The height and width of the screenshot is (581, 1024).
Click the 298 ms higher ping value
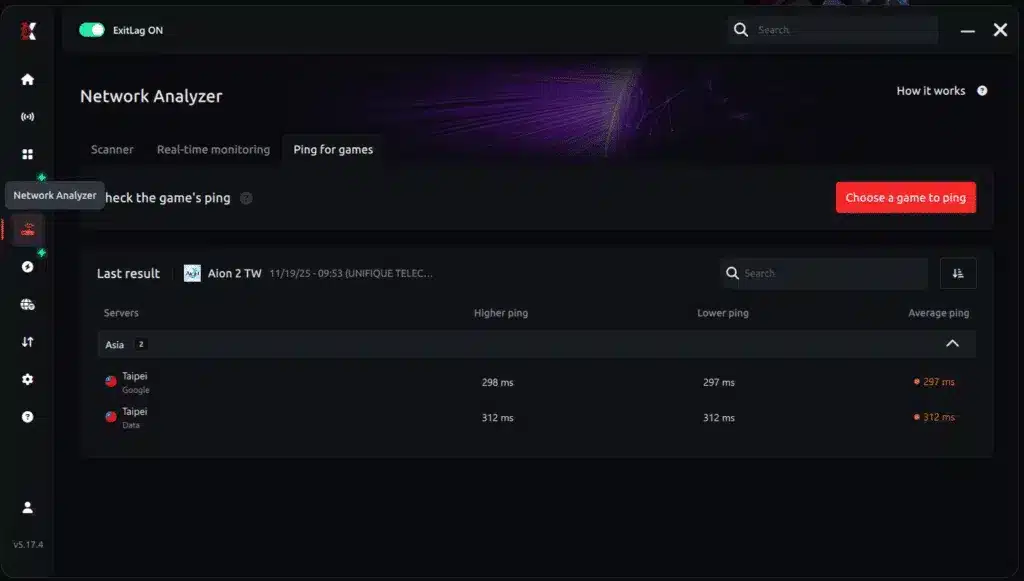[x=498, y=382]
